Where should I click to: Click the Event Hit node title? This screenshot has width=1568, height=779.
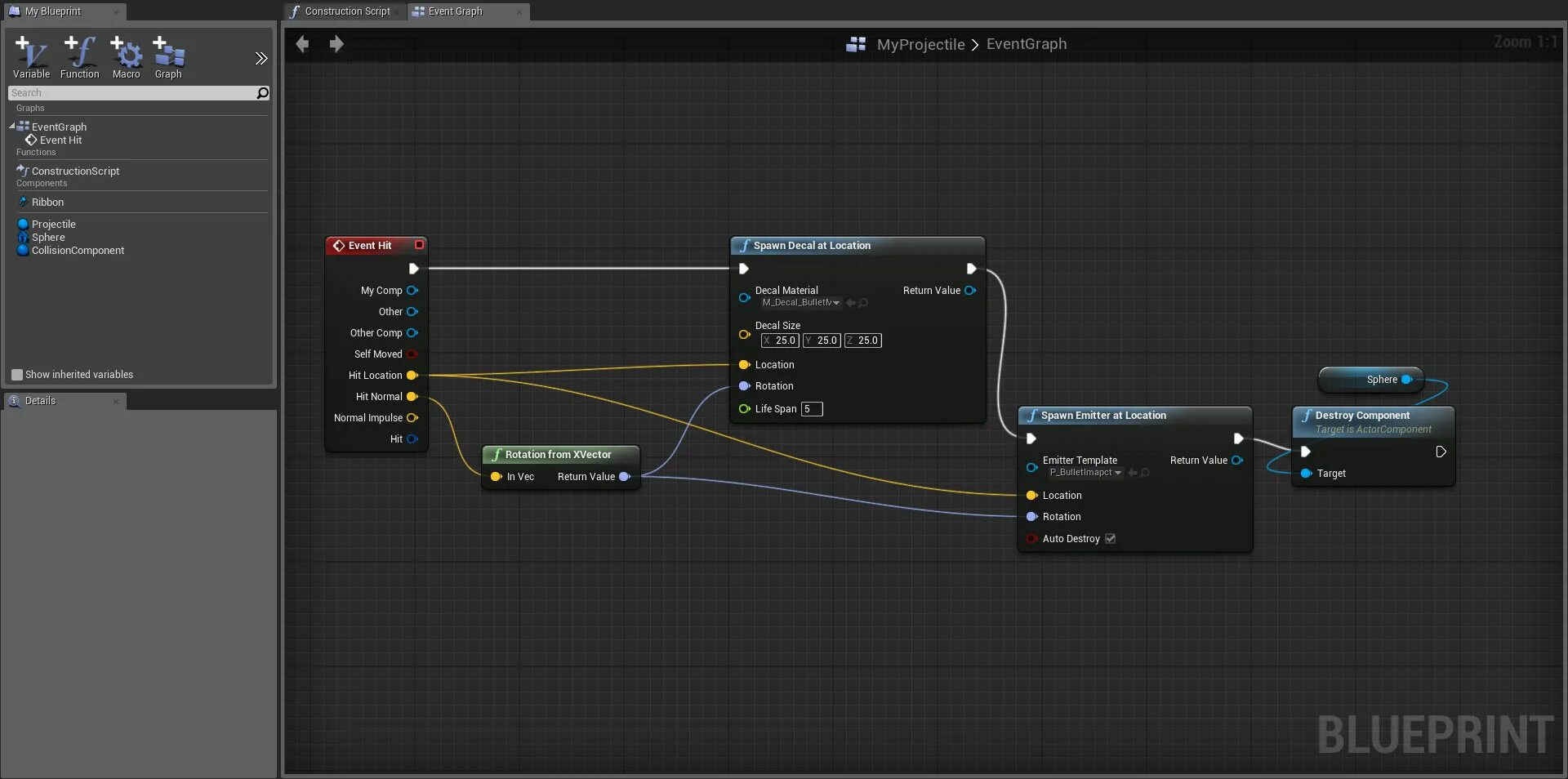click(369, 246)
